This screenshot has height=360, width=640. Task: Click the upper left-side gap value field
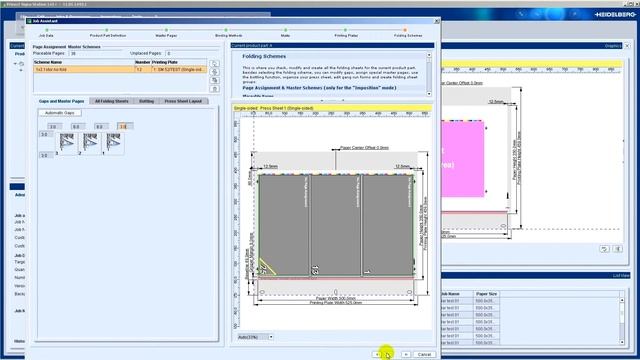[46, 134]
